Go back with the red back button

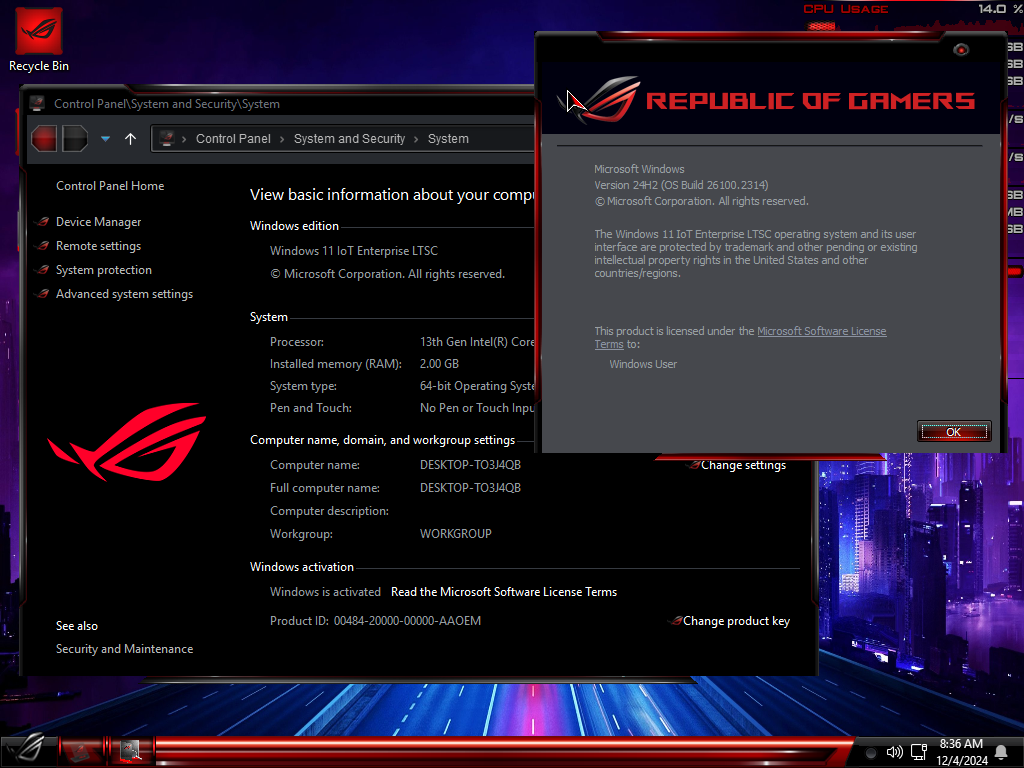pos(44,138)
